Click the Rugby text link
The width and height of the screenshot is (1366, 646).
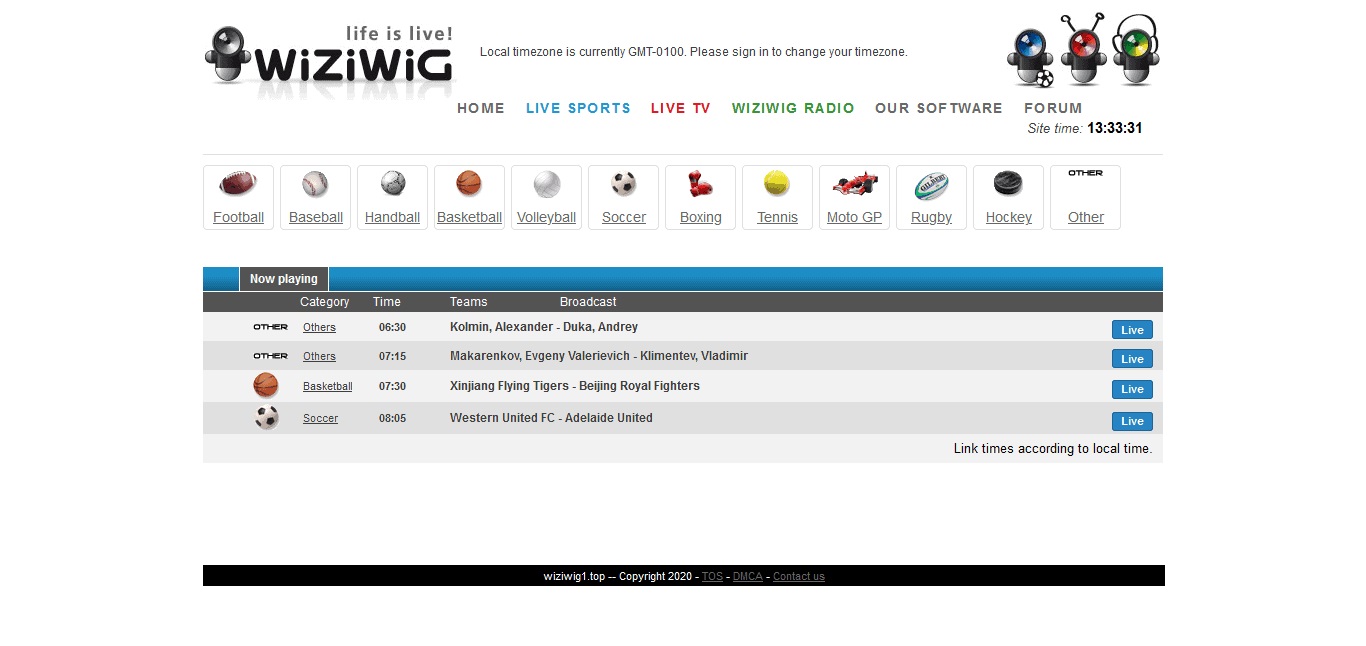pos(931,217)
